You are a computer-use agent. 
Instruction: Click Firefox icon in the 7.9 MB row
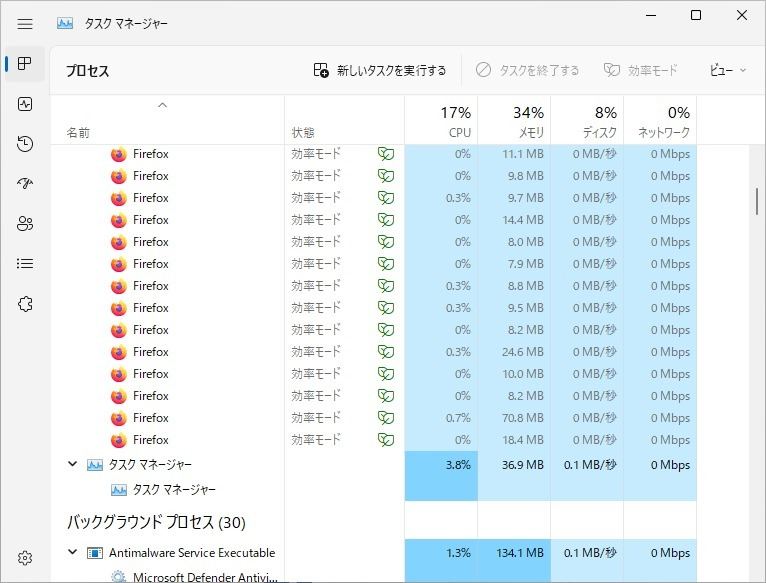tap(119, 264)
